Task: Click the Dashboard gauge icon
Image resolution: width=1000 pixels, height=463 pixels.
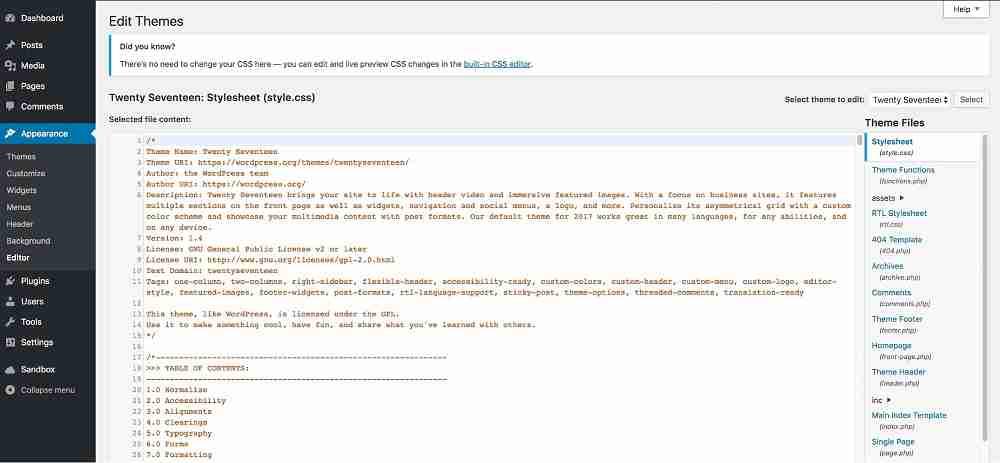Action: (x=10, y=18)
